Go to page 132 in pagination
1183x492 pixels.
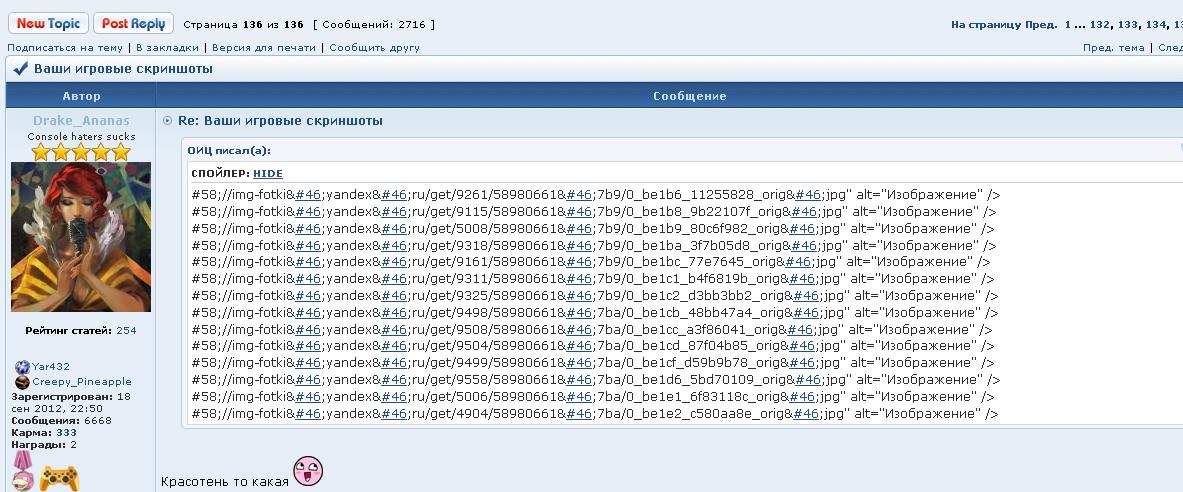pyautogui.click(x=1100, y=24)
